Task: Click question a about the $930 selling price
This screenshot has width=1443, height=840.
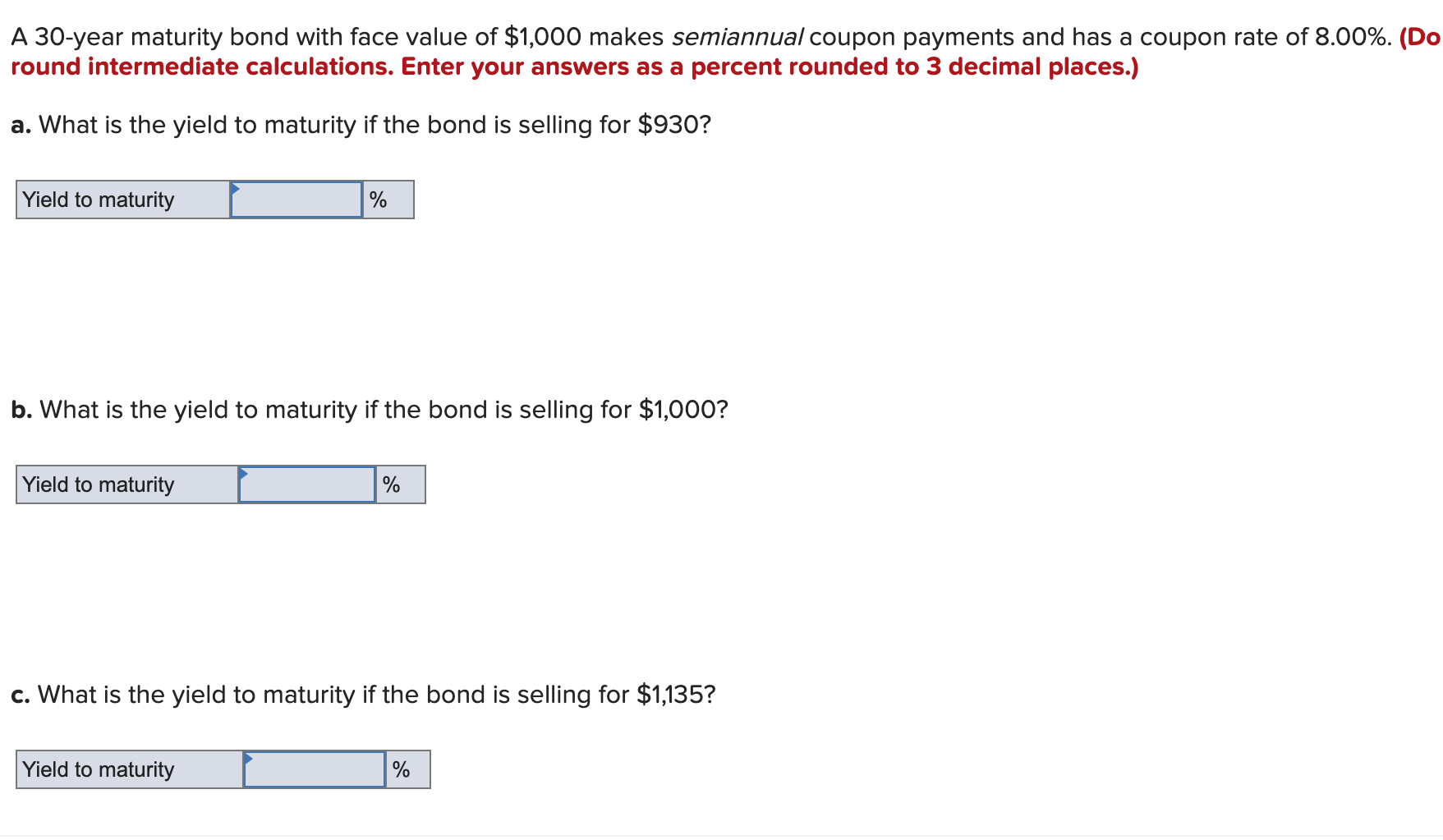Action: [361, 125]
